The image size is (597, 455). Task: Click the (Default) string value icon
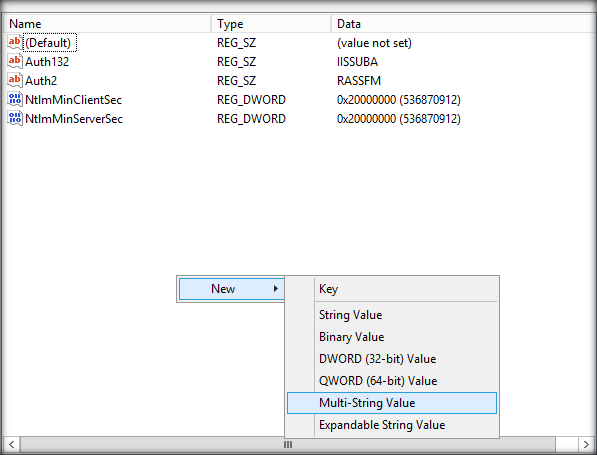[14, 42]
